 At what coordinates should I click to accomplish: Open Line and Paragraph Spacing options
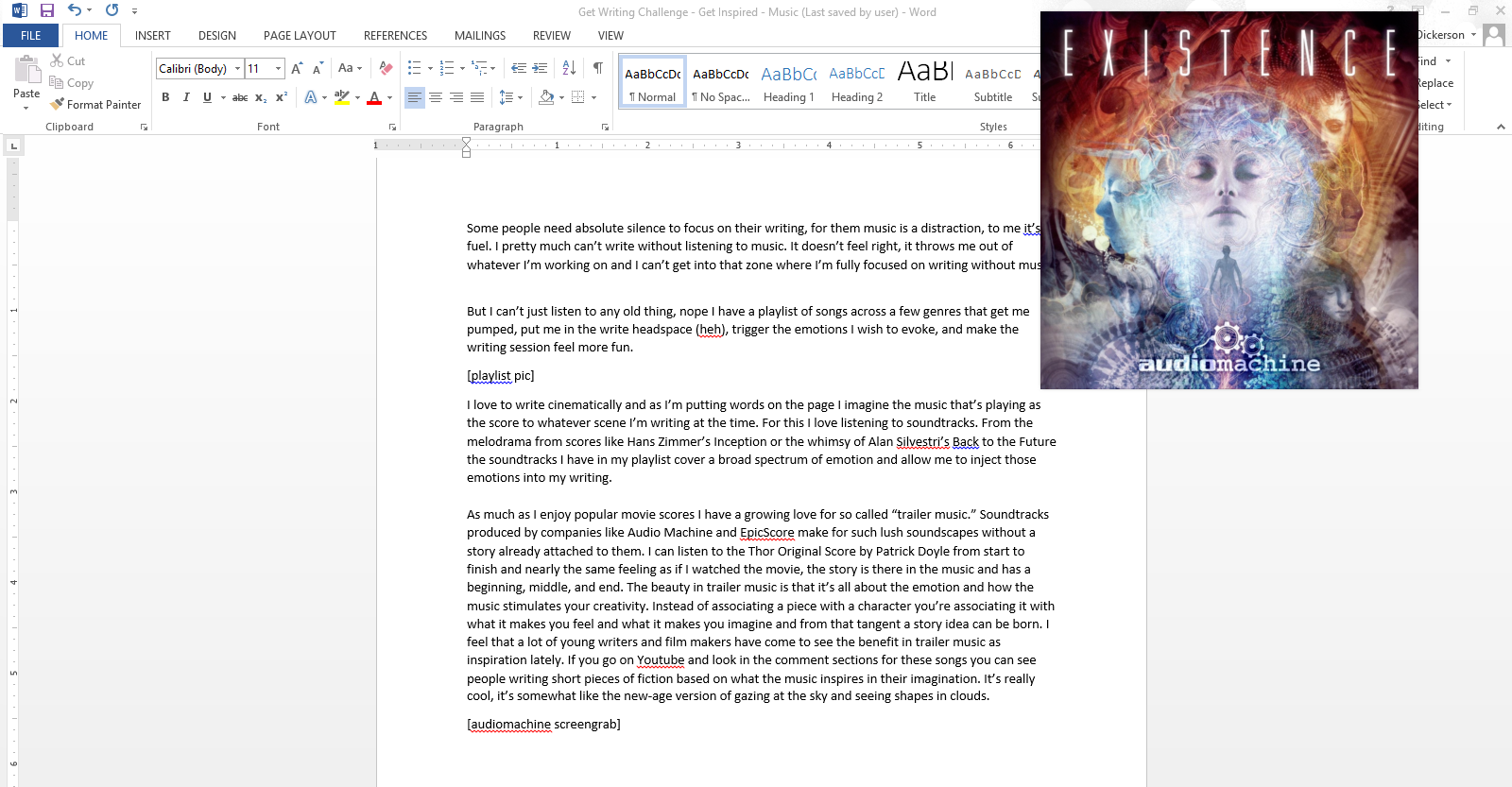coord(506,97)
